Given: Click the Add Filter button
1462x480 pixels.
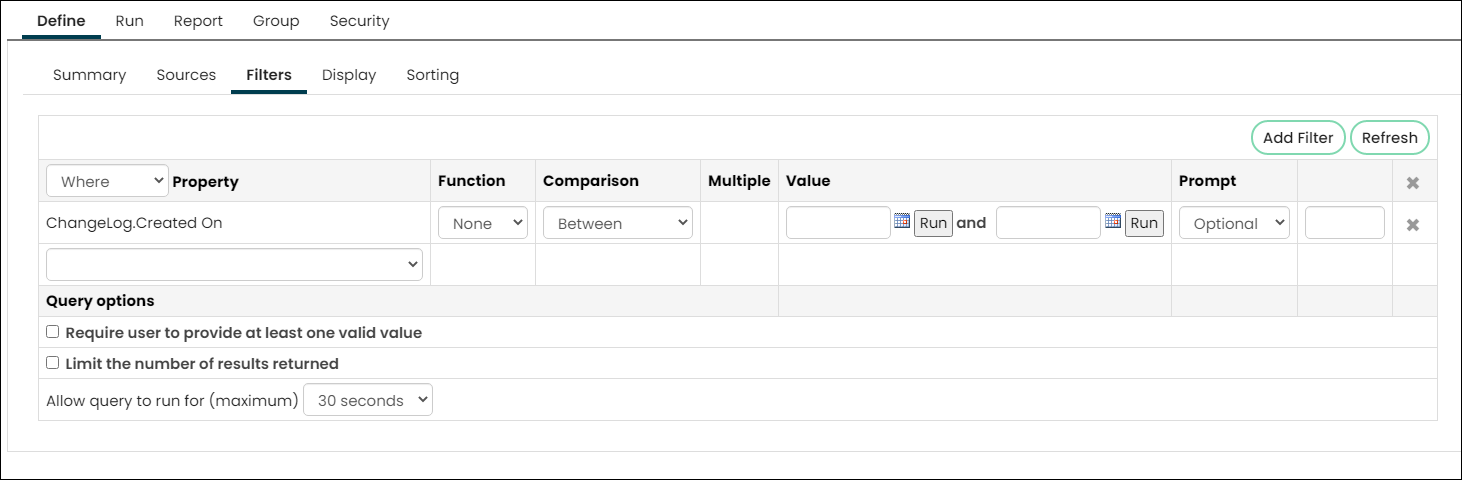Looking at the screenshot, I should pos(1298,138).
